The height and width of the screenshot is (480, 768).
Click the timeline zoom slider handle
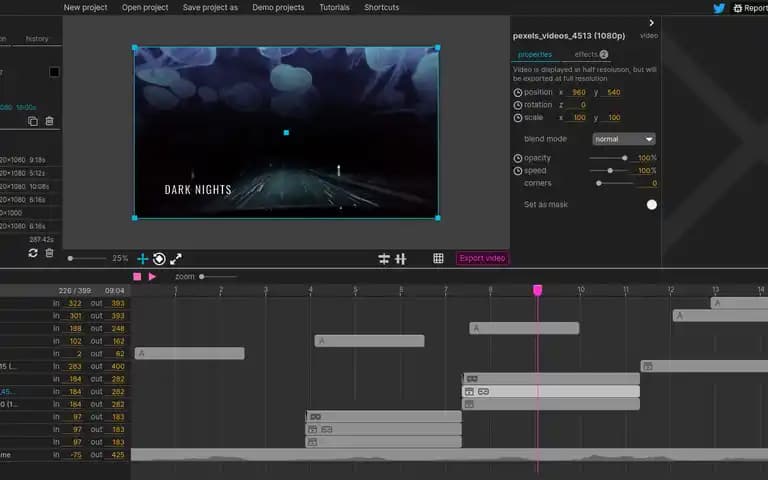(x=201, y=277)
